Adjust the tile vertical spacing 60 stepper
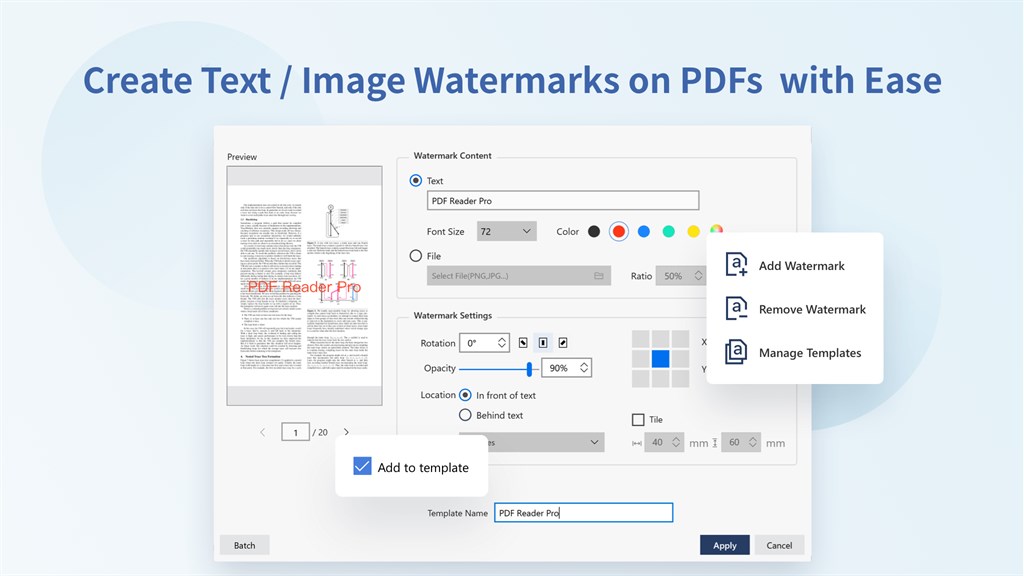Image resolution: width=1024 pixels, height=576 pixels. [752, 442]
